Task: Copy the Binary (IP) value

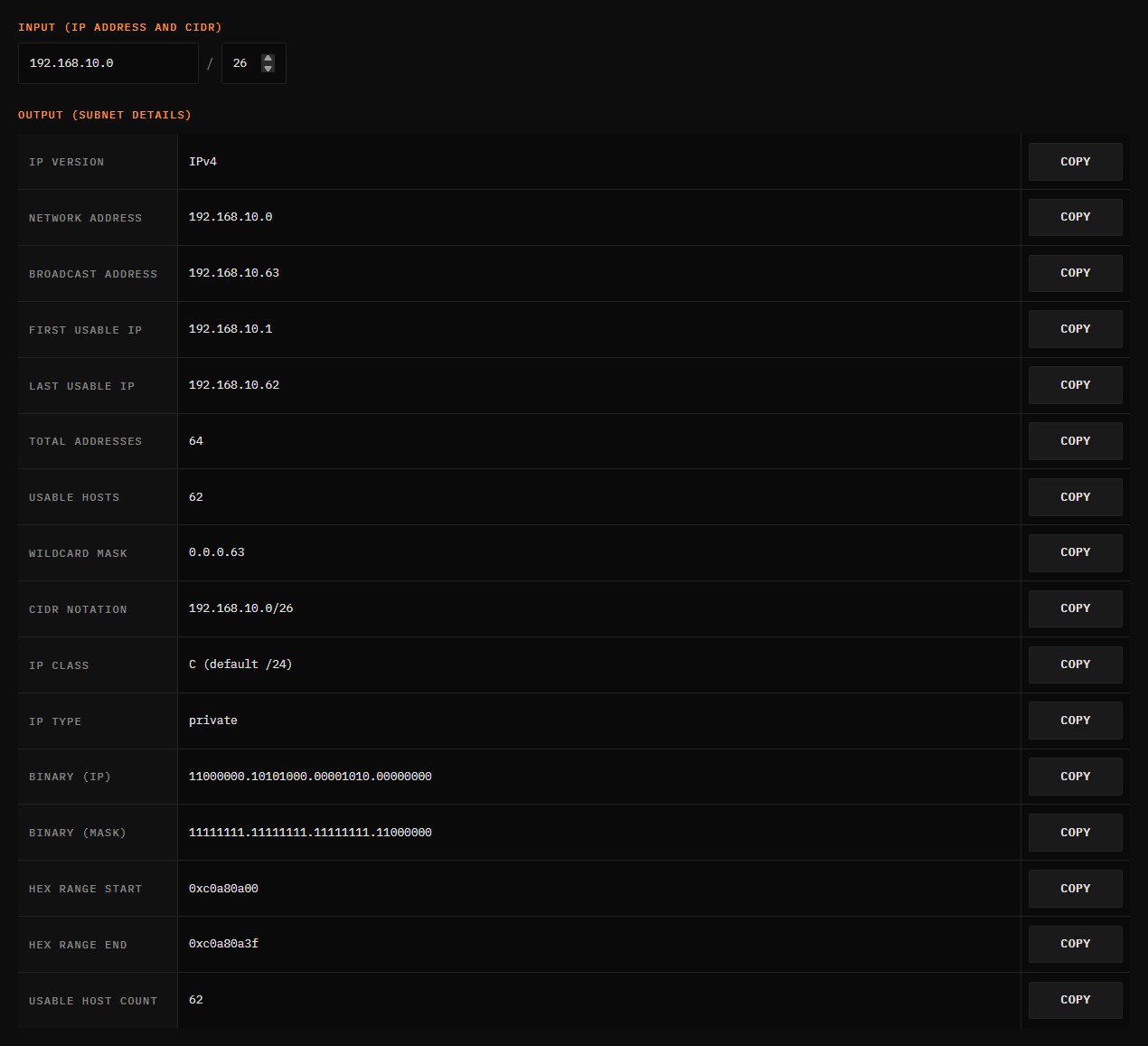Action: 1075,777
